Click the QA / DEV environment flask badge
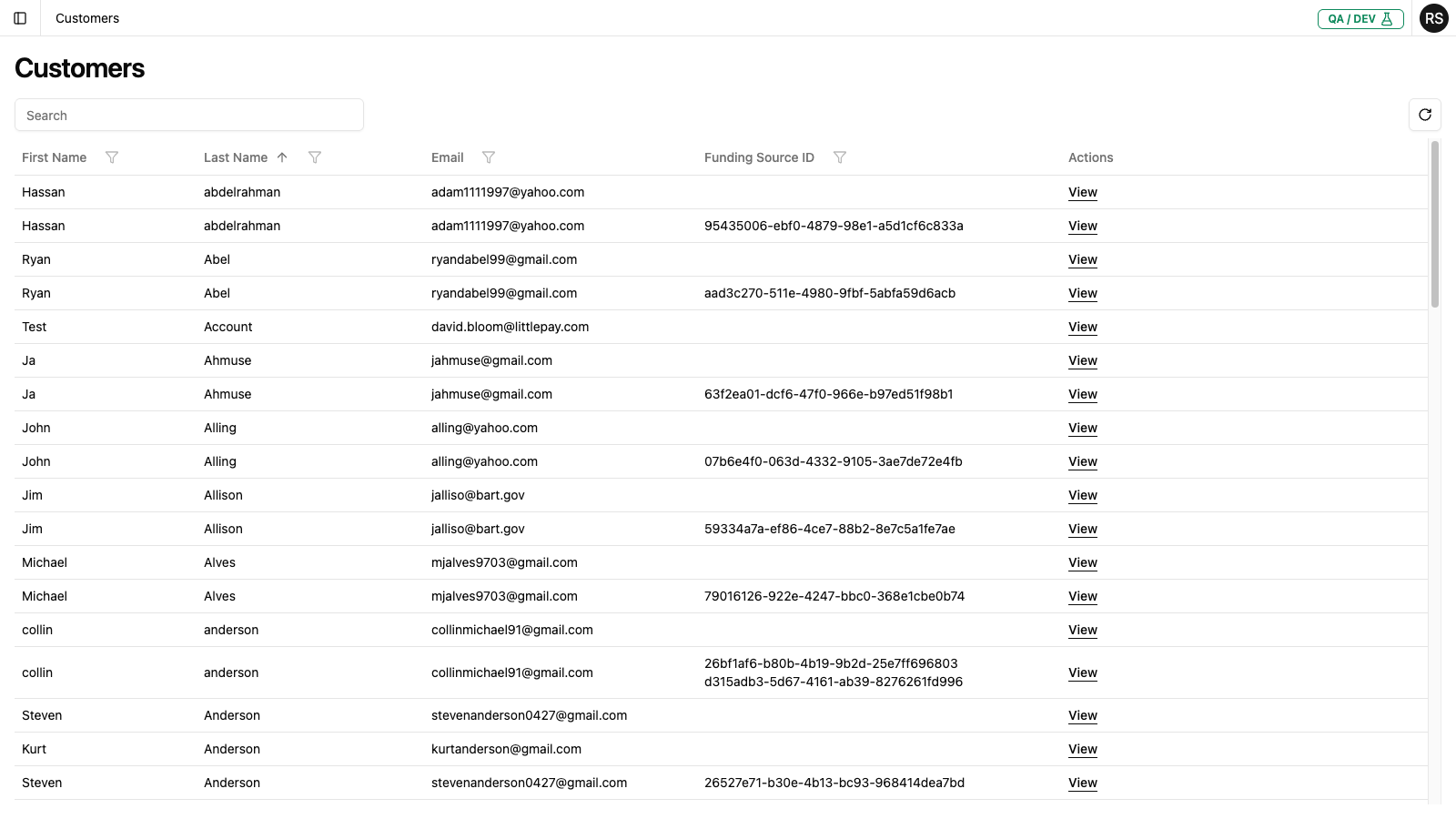1456x819 pixels. (1360, 18)
